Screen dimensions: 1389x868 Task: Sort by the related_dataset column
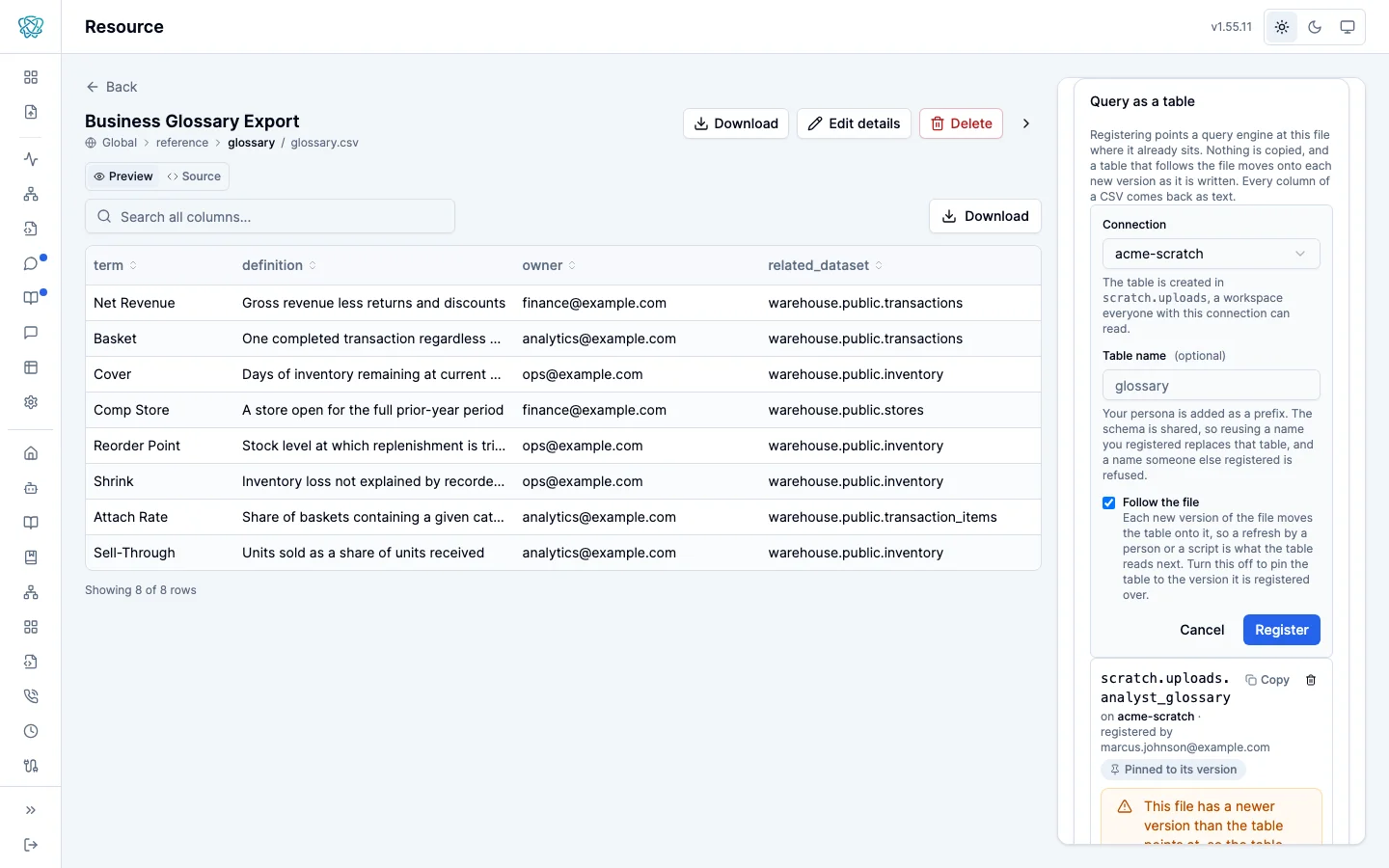point(825,265)
